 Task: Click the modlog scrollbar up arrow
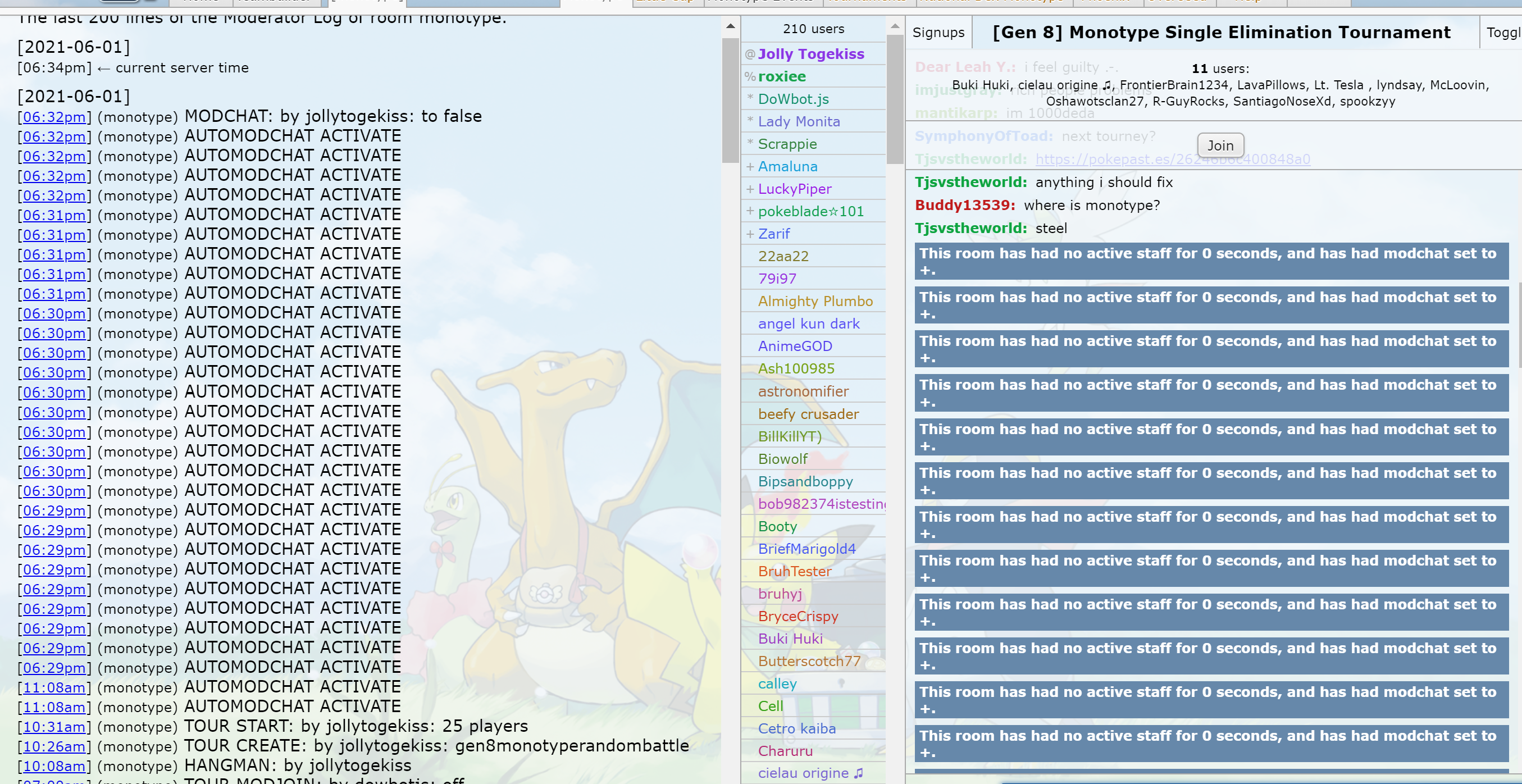point(730,26)
